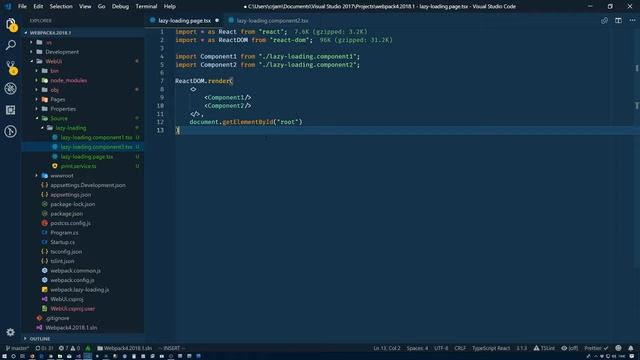Viewport: 640px width, 360px height.
Task: Open the File menu
Action: click(x=22, y=7)
